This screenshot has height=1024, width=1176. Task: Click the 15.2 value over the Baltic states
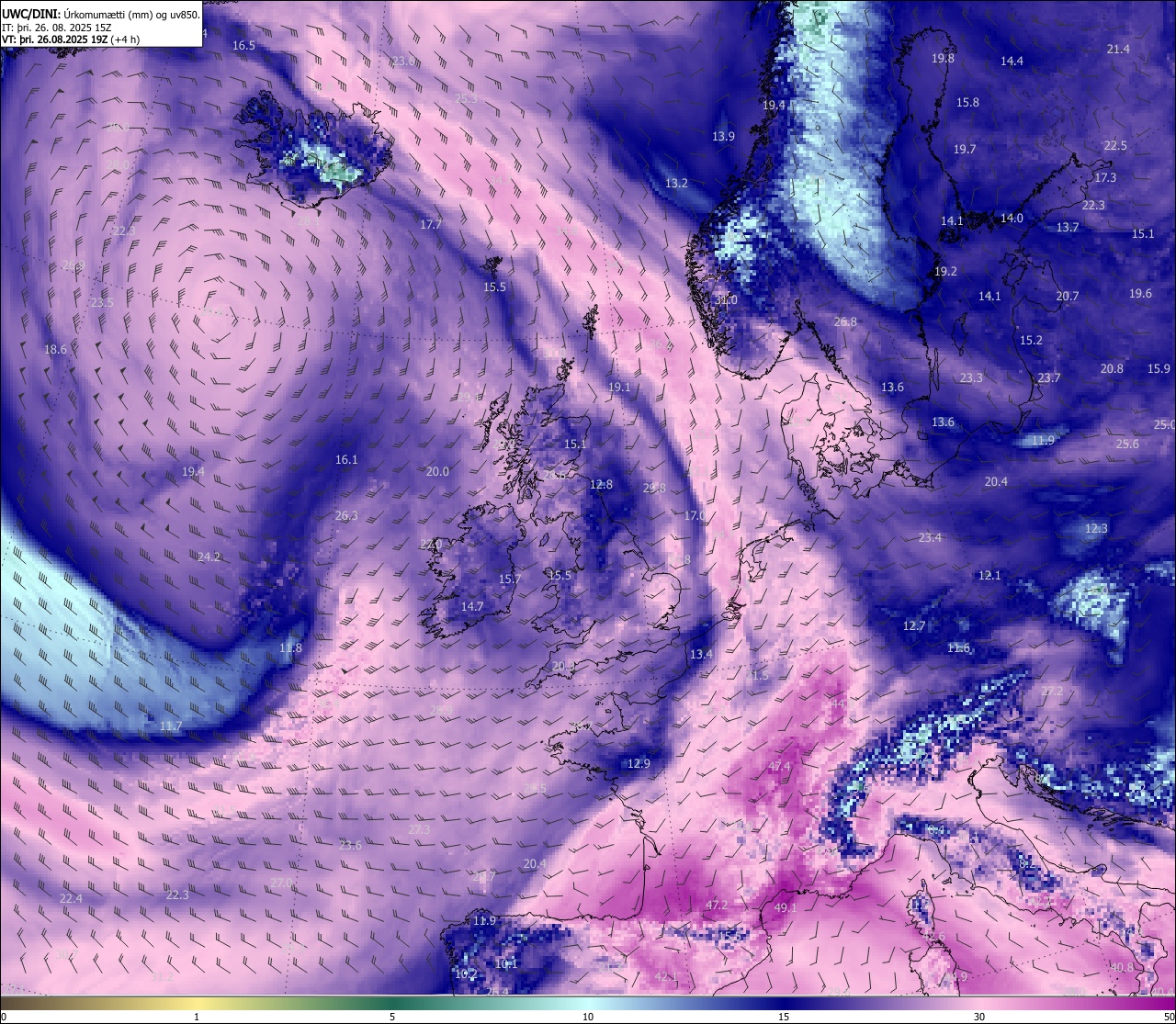tap(1031, 341)
